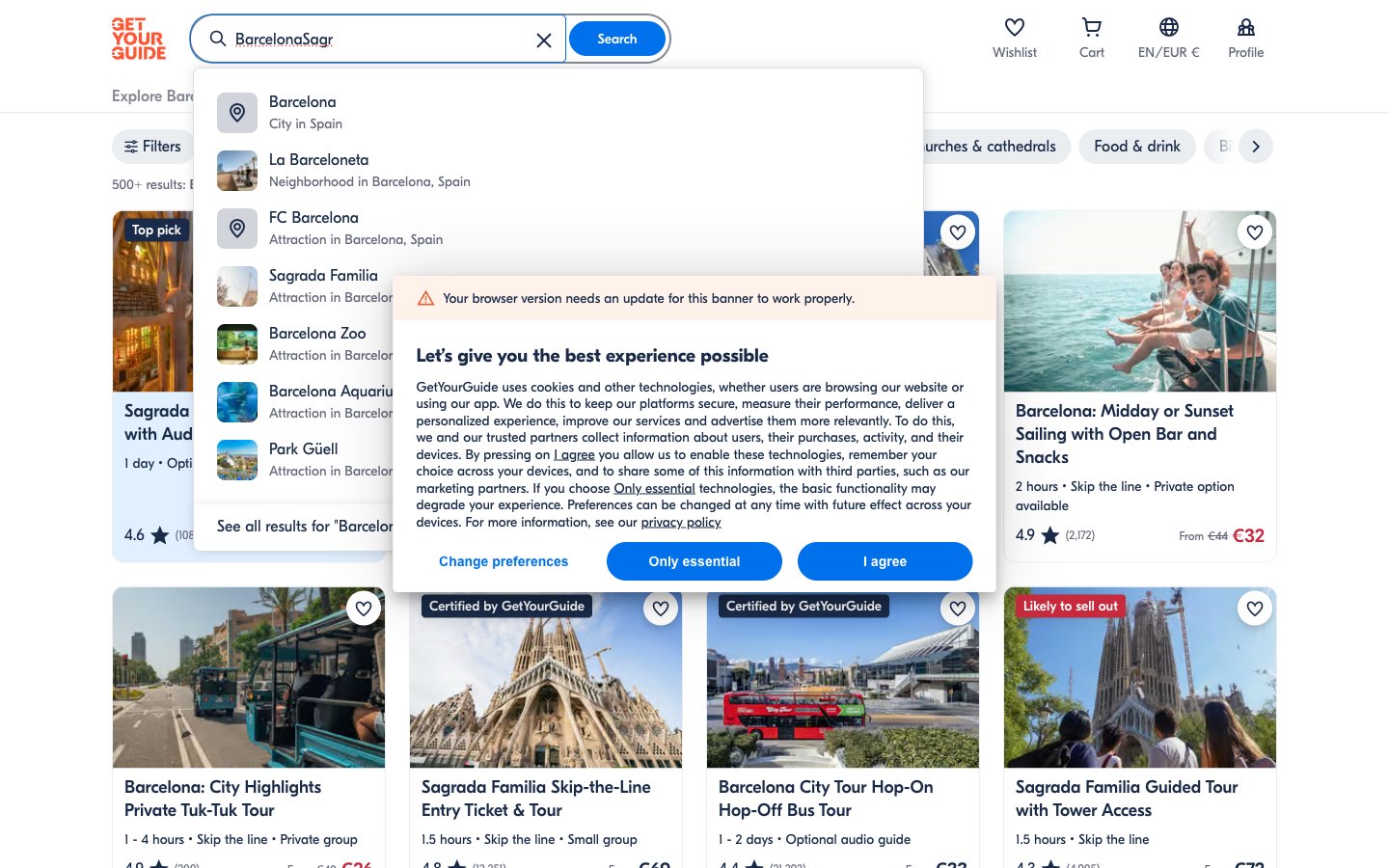Click the GetYourGuide logo
Viewport: 1389px width, 868px height.
coord(139,40)
